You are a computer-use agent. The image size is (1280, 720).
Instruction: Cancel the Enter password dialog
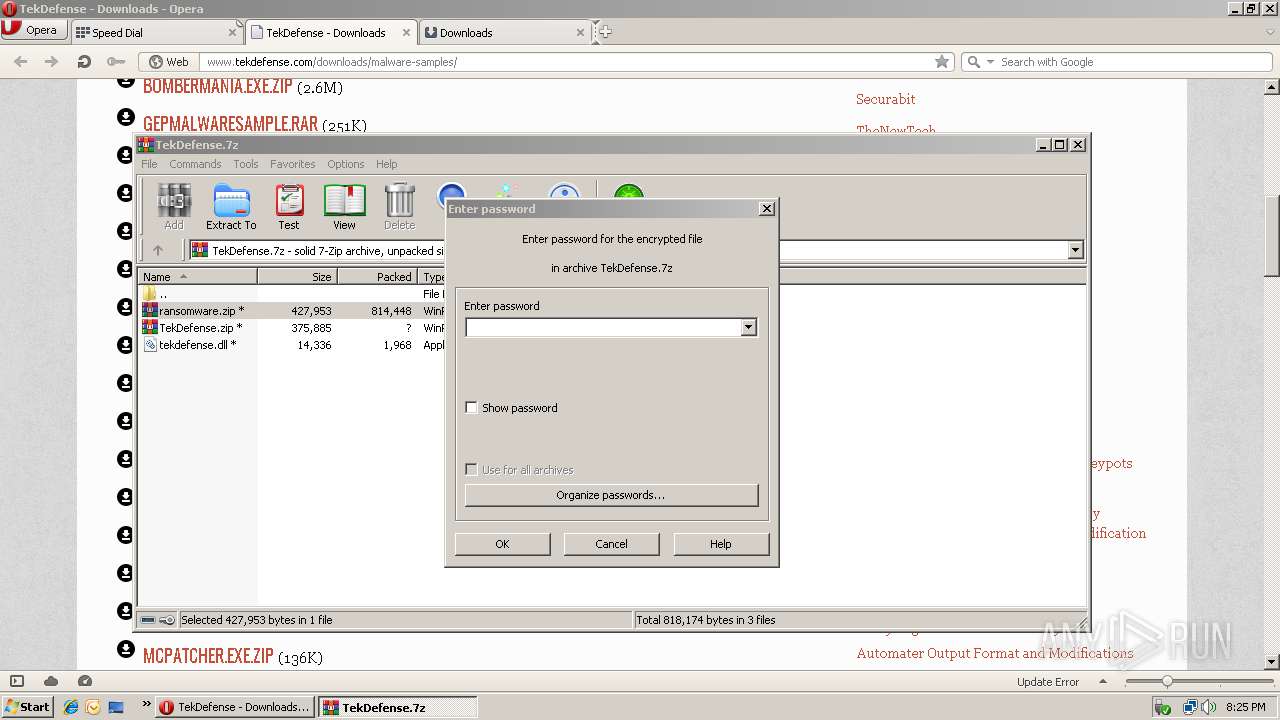click(x=611, y=544)
